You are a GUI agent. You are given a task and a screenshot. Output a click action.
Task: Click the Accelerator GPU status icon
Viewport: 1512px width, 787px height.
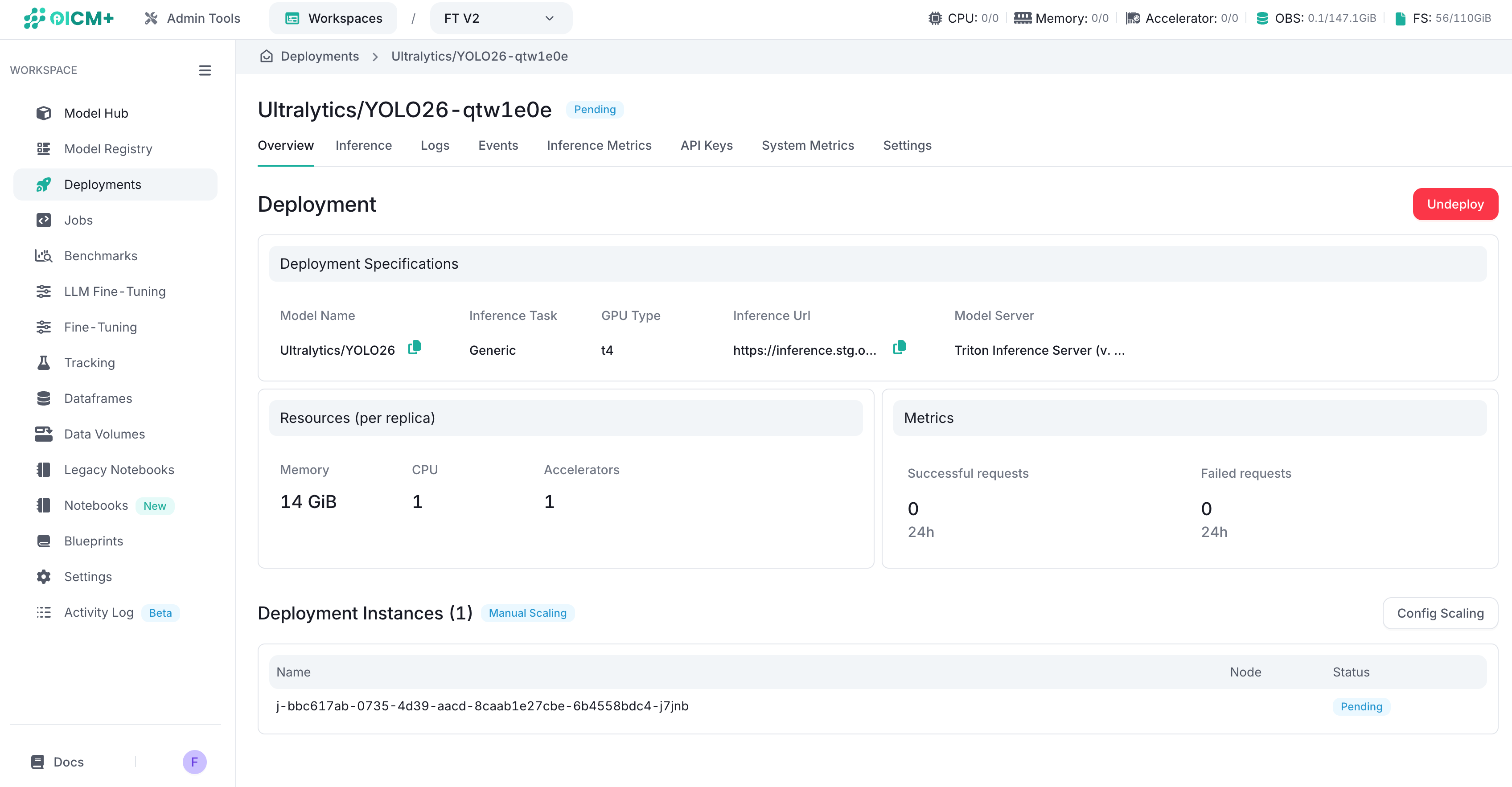[1133, 18]
